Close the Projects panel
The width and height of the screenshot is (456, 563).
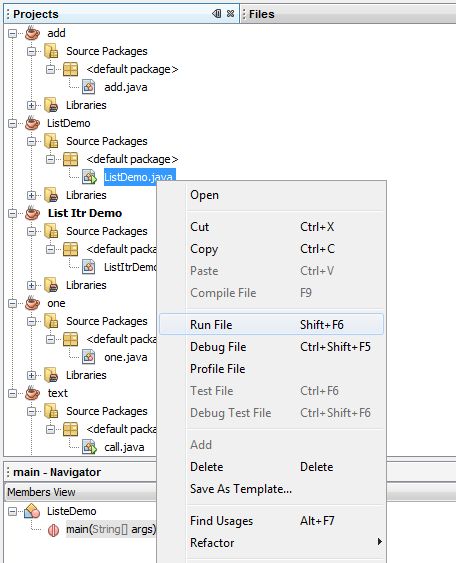(x=231, y=14)
